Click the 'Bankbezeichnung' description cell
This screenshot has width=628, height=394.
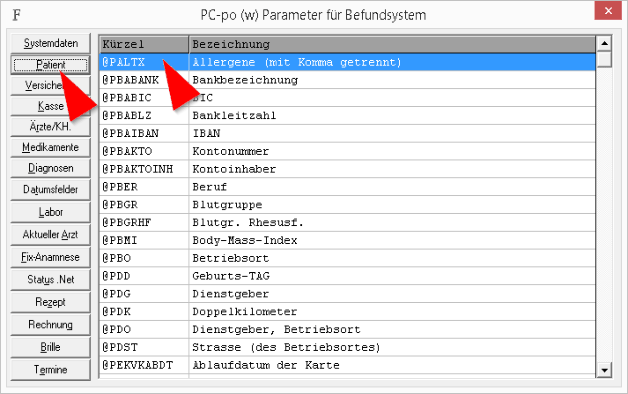pyautogui.click(x=392, y=80)
